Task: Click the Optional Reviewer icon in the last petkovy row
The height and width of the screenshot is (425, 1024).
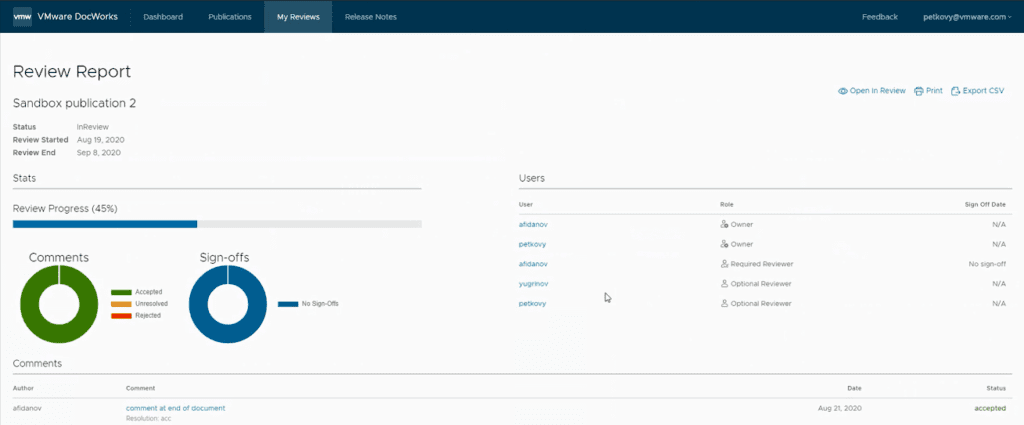Action: coord(724,304)
